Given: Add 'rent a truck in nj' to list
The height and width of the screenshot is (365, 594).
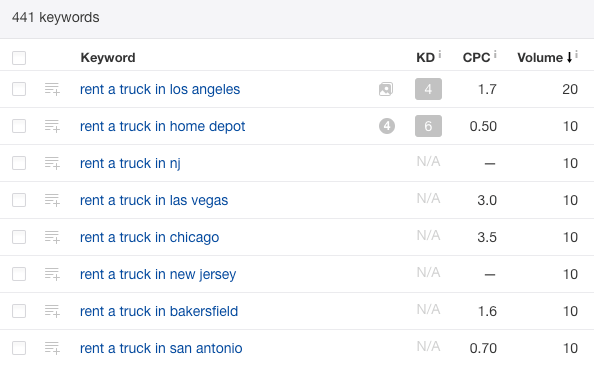Looking at the screenshot, I should point(52,163).
